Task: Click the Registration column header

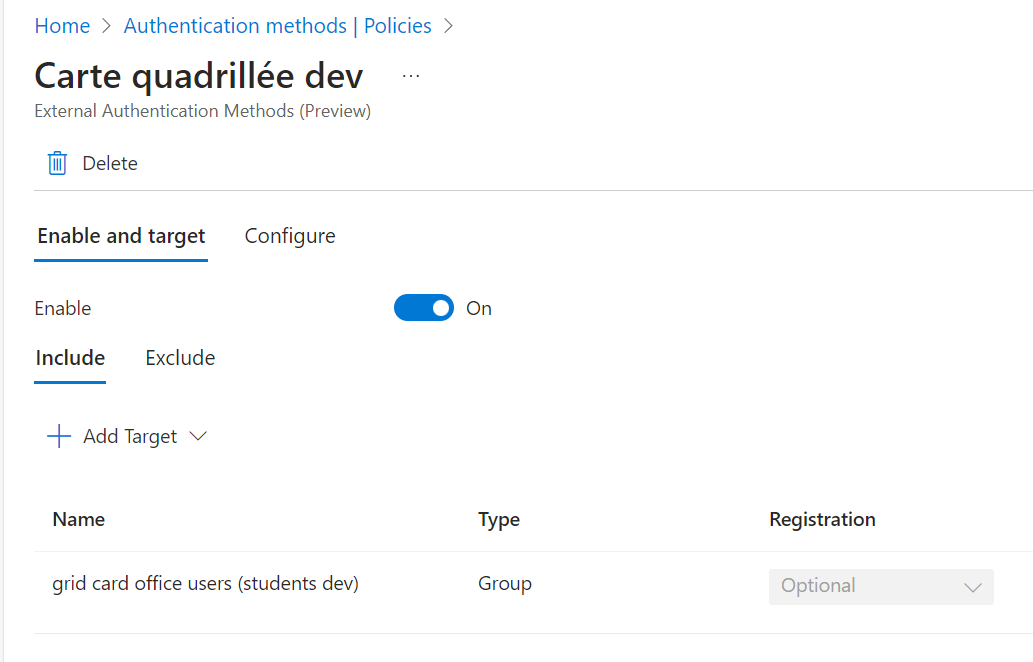Action: 822,519
